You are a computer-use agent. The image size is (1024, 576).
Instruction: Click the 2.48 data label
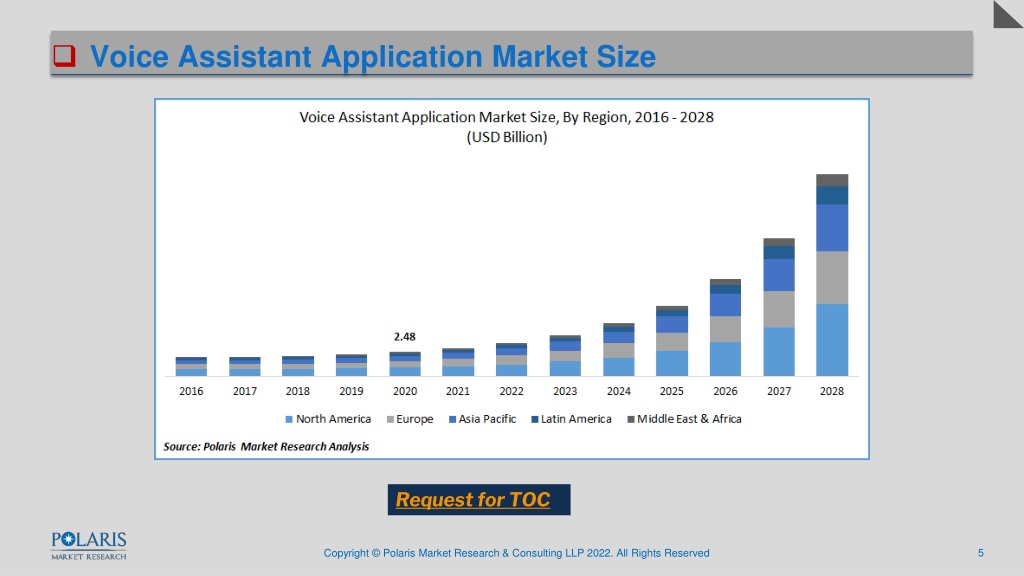tap(404, 337)
